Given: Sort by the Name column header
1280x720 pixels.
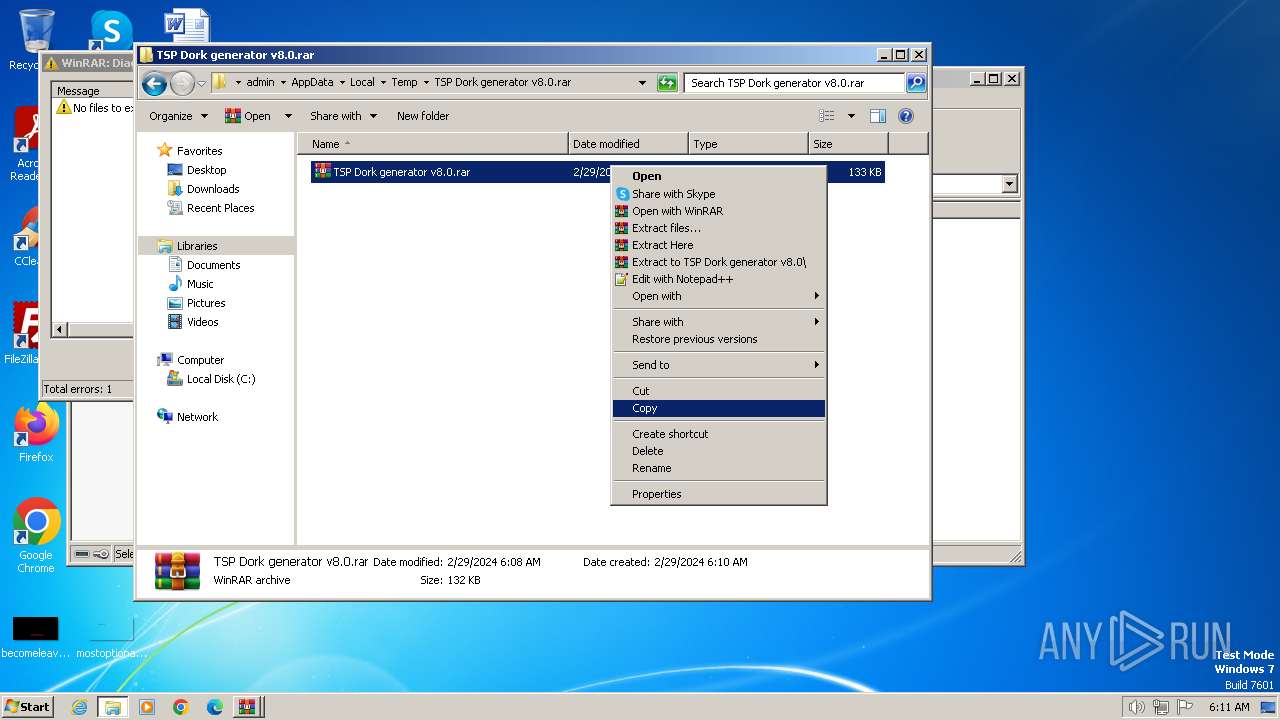Looking at the screenshot, I should [x=432, y=144].
